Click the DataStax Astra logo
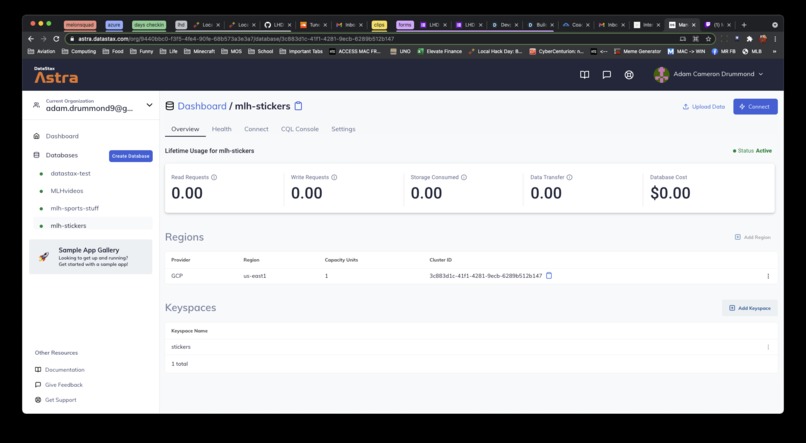The height and width of the screenshot is (443, 806). pos(56,75)
